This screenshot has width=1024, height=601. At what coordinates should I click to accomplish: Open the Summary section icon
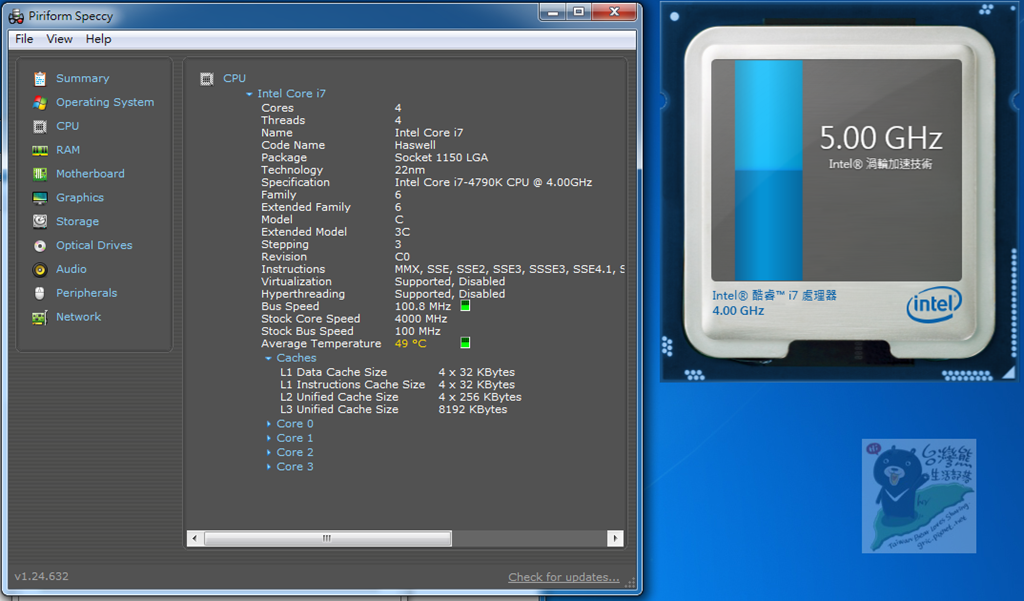click(x=40, y=78)
